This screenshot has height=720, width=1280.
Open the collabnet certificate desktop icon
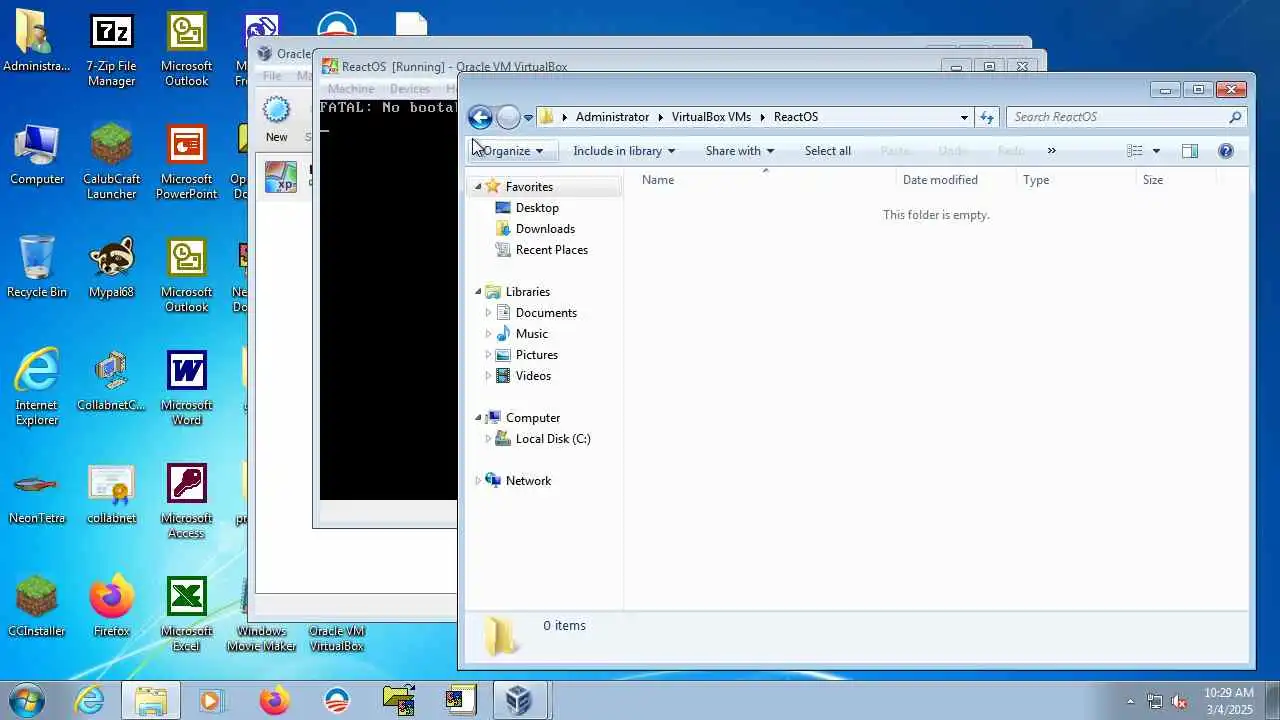coord(111,493)
